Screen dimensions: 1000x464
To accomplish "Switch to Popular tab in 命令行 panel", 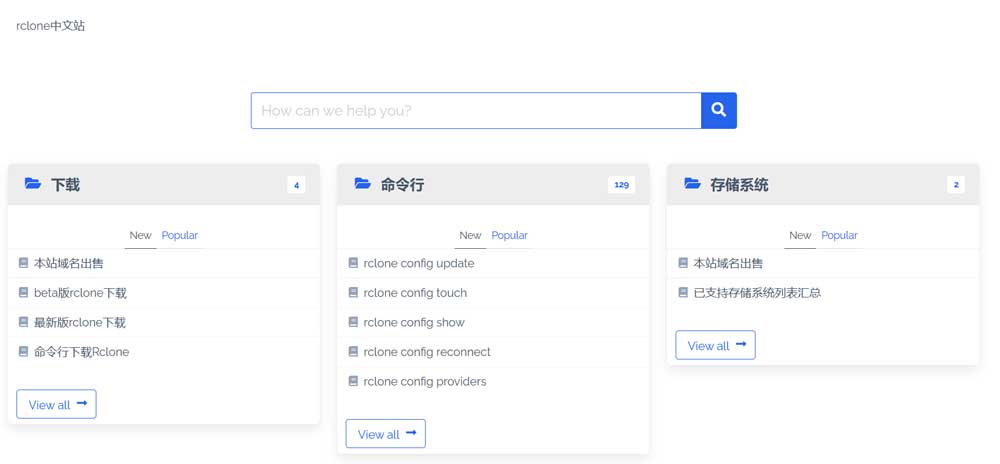I will coord(509,235).
